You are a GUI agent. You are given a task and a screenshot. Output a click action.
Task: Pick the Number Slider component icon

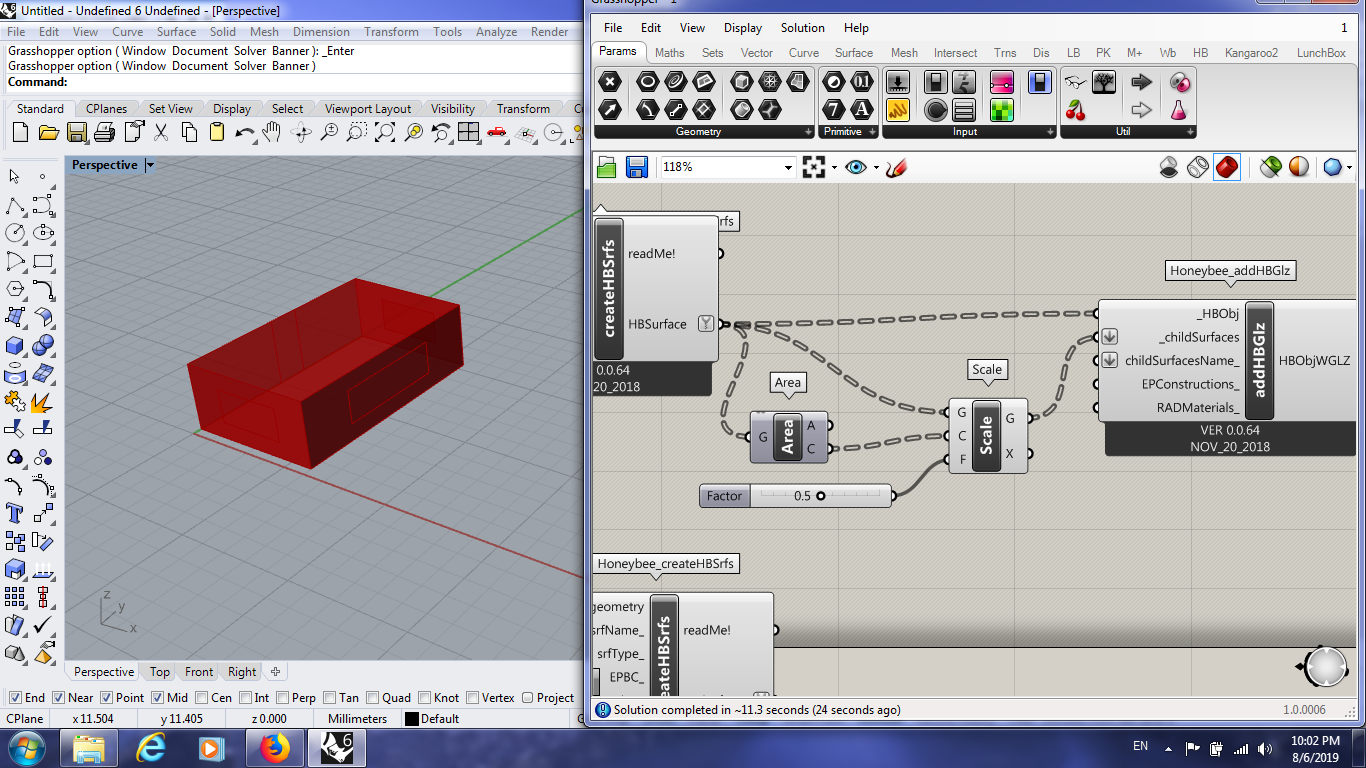pos(898,82)
